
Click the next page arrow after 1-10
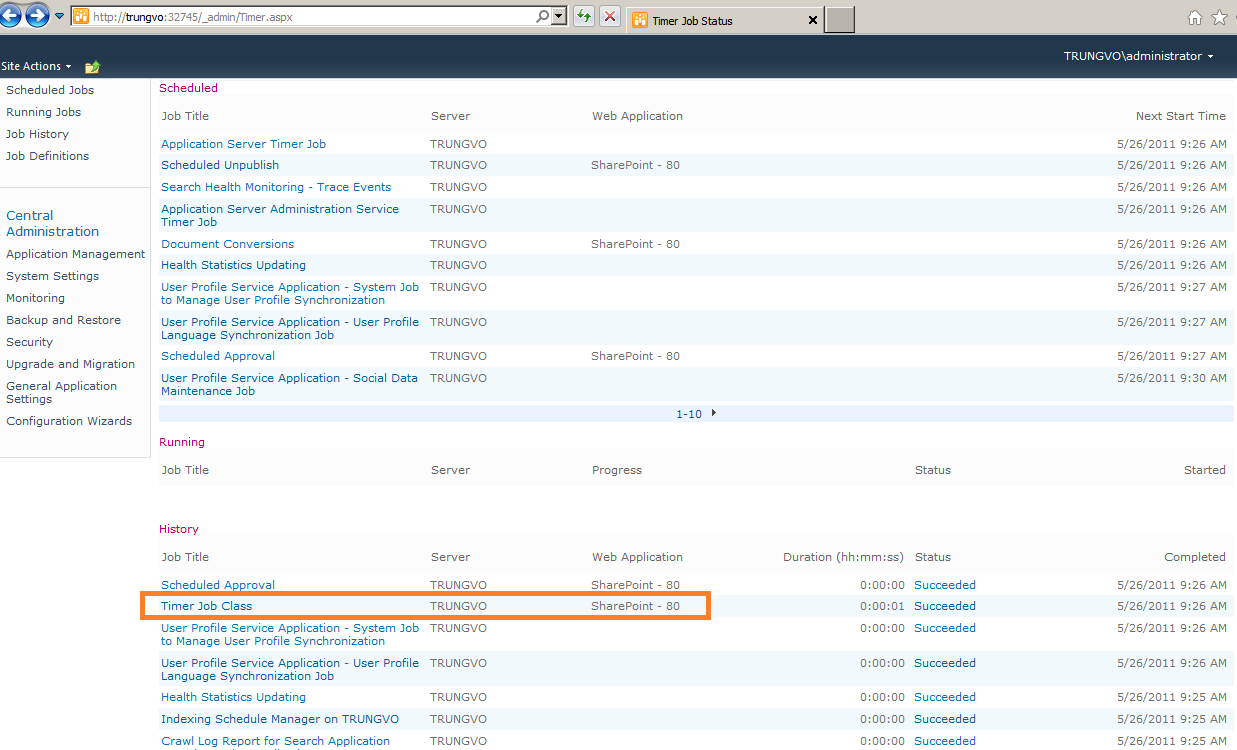[x=713, y=412]
